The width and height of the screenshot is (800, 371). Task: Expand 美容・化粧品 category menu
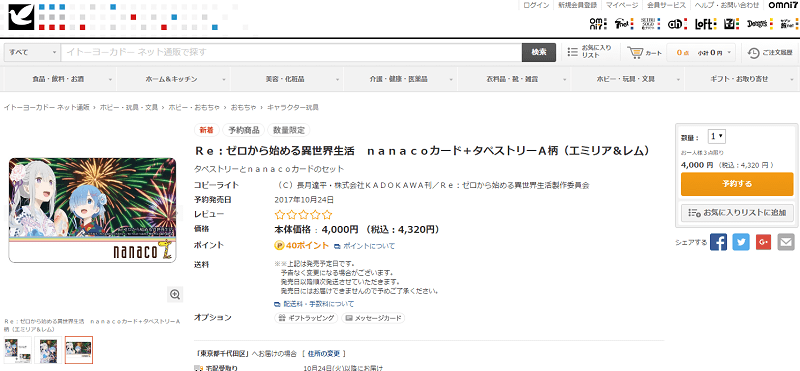[x=287, y=79]
